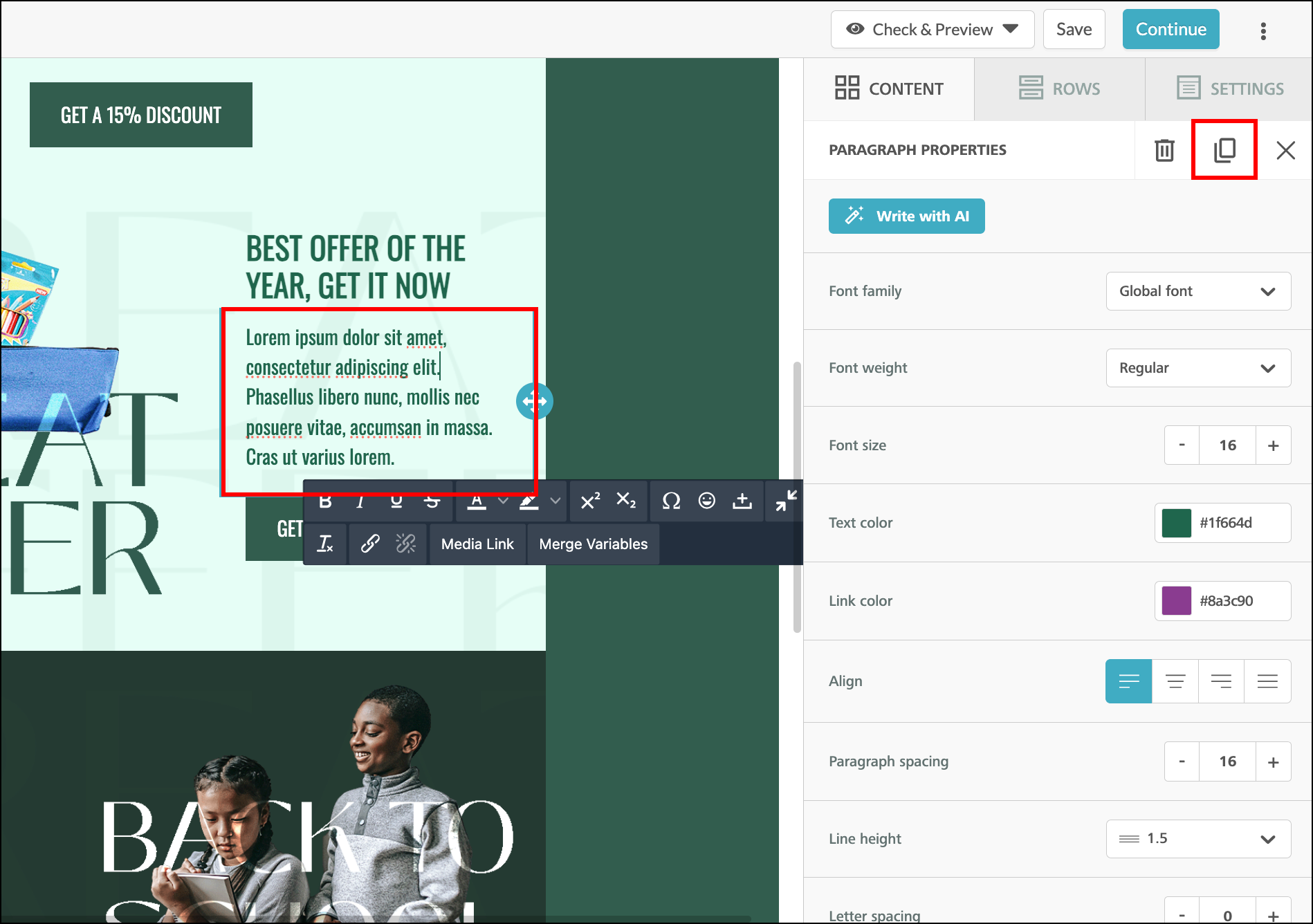Set alignment to justify
This screenshot has width=1313, height=924.
click(1267, 682)
